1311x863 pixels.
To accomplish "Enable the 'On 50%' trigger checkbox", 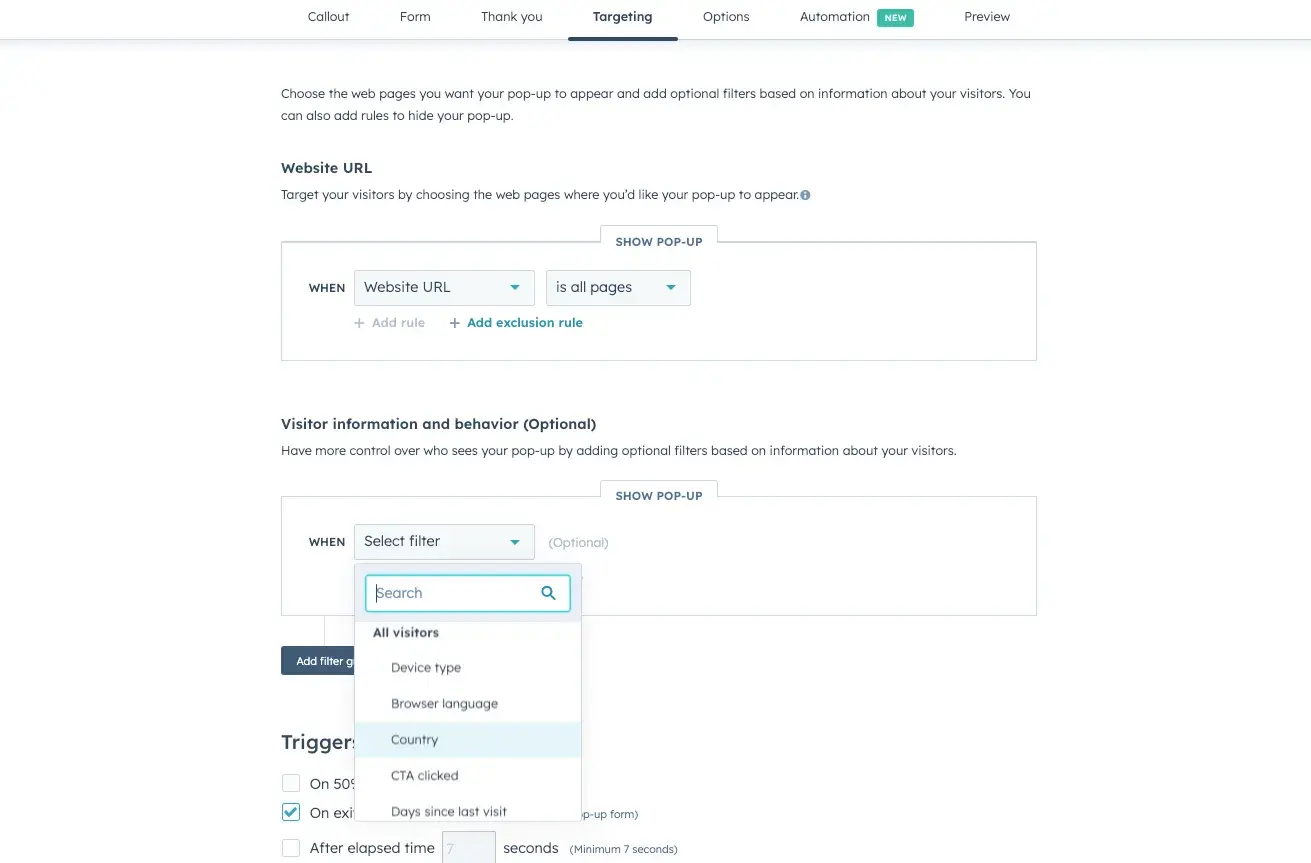I will tap(291, 783).
